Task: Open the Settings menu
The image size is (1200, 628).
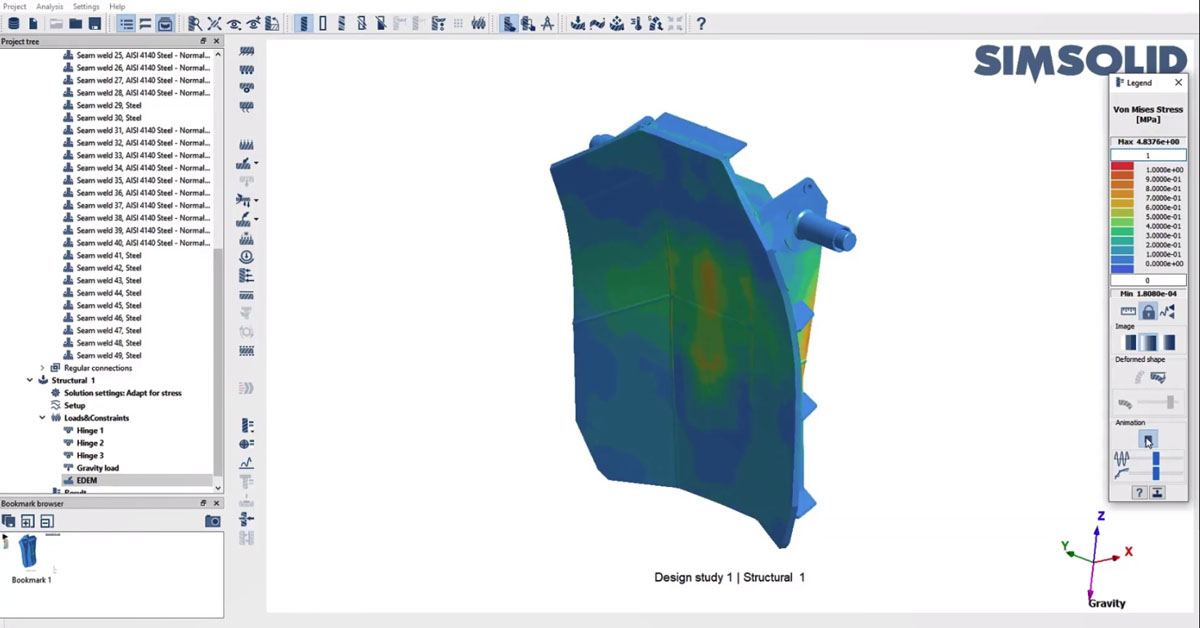Action: 85,5
